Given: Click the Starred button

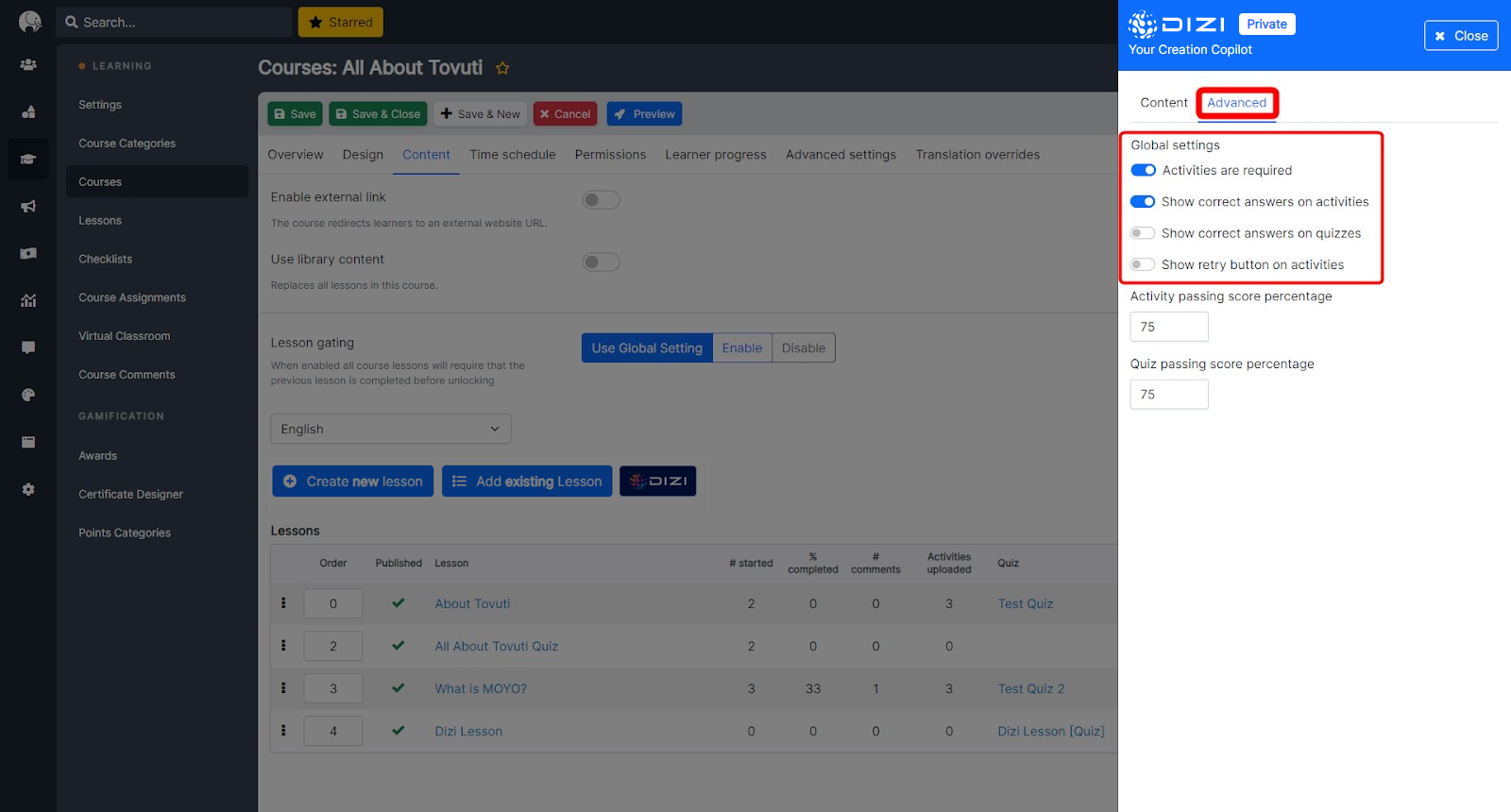Looking at the screenshot, I should tap(341, 23).
